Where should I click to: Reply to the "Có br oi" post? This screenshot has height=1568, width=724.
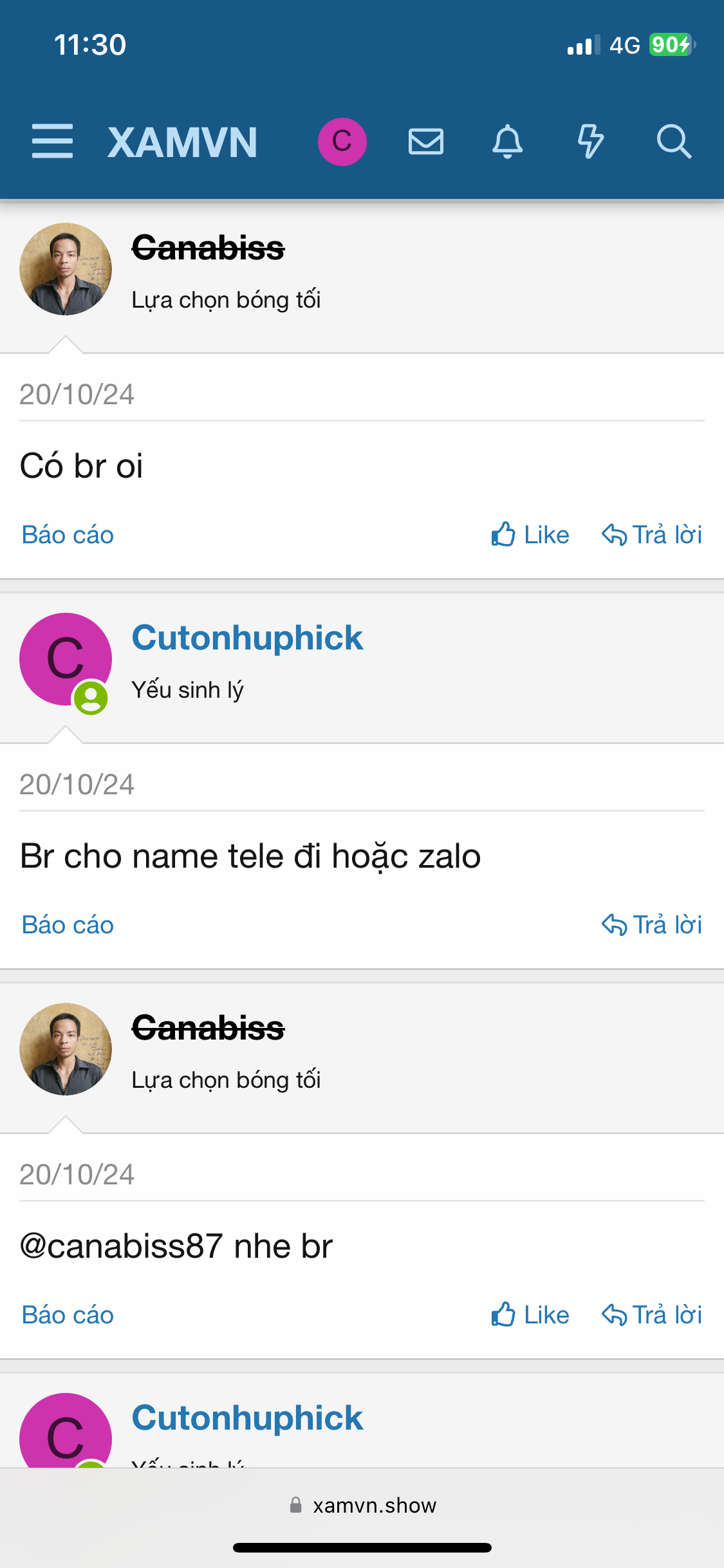point(652,535)
